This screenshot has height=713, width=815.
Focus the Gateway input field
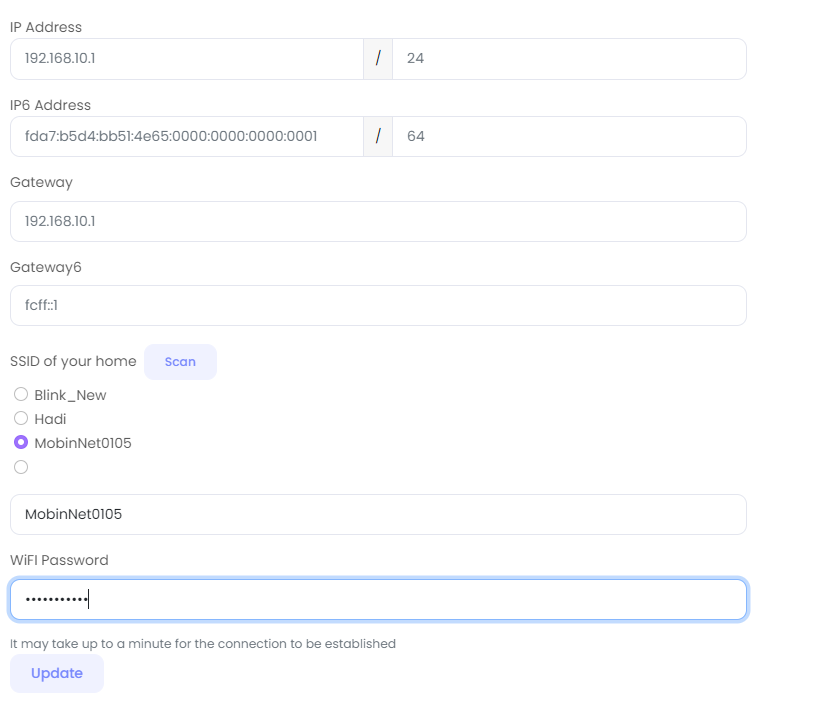click(378, 221)
